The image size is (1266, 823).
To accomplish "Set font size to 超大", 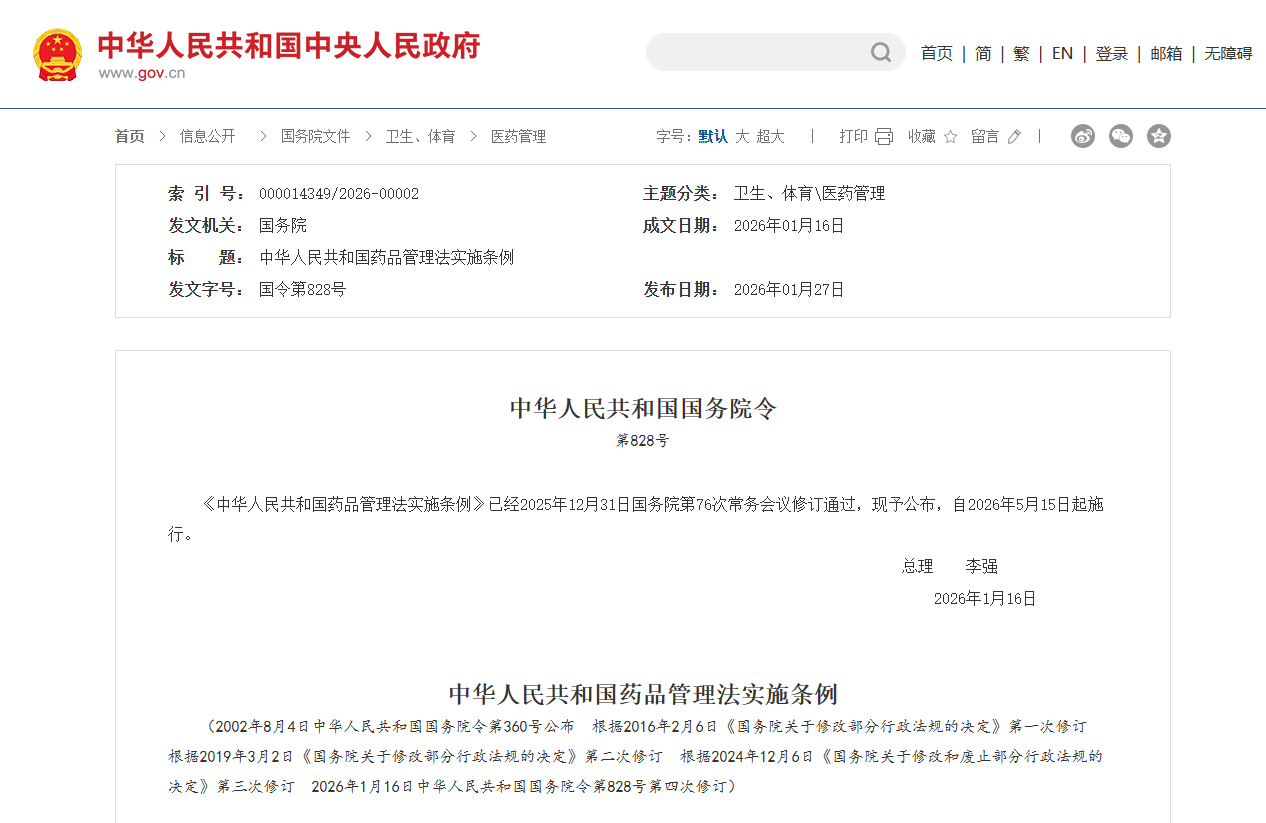I will 770,137.
